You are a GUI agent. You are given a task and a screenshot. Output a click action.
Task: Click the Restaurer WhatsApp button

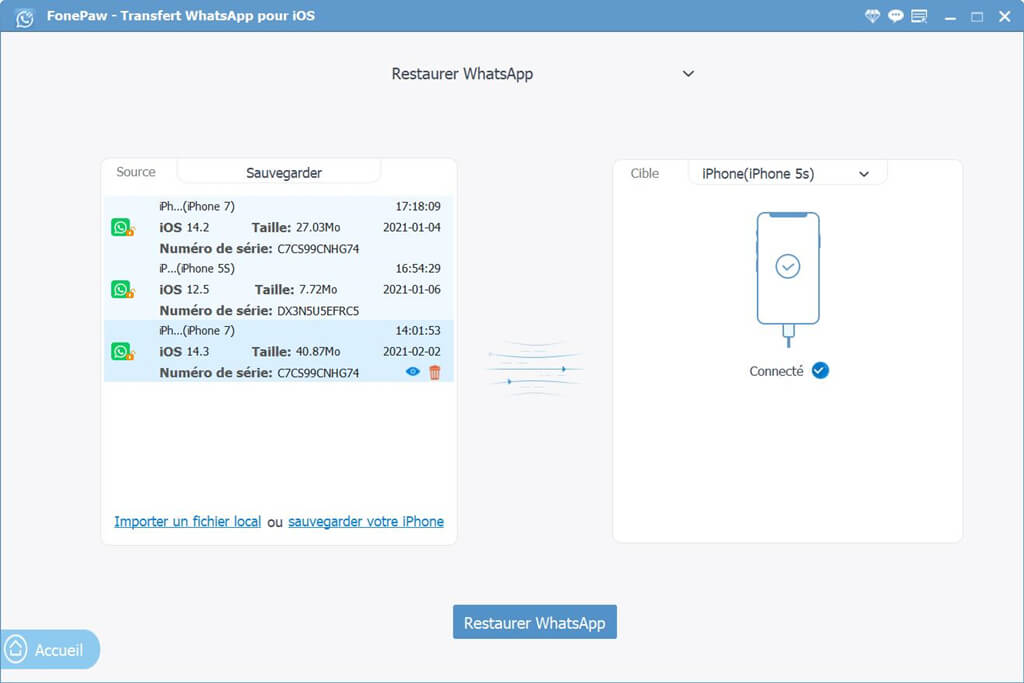click(x=535, y=622)
